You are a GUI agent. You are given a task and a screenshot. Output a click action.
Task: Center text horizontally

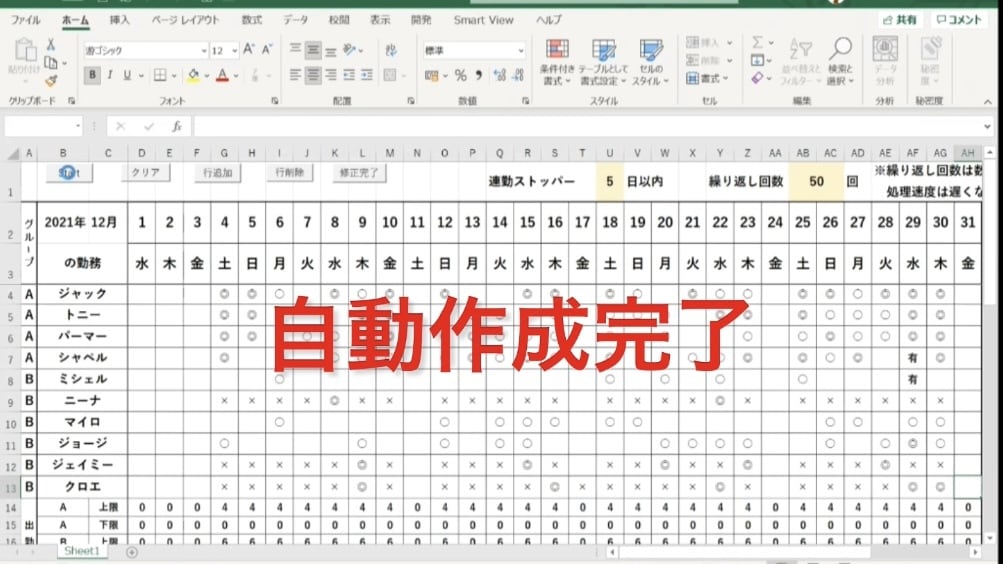coord(313,75)
